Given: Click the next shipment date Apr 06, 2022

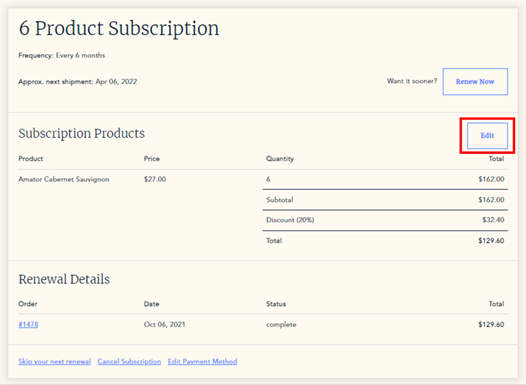Looking at the screenshot, I should point(116,81).
